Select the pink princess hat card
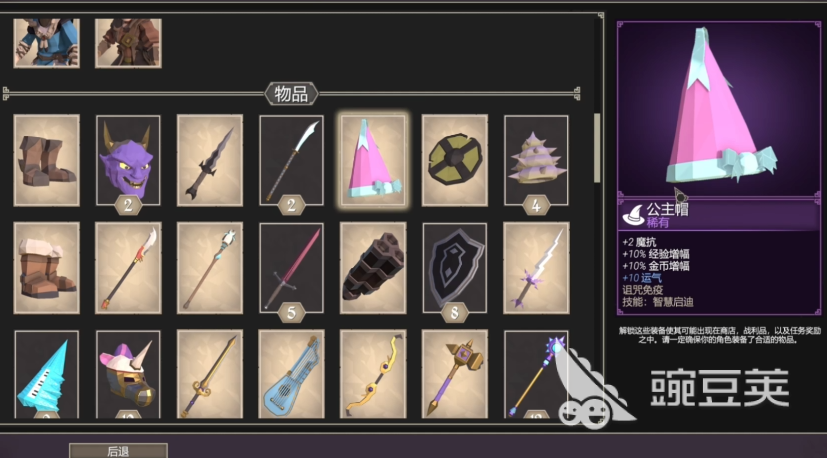The image size is (827, 458). coord(373,160)
